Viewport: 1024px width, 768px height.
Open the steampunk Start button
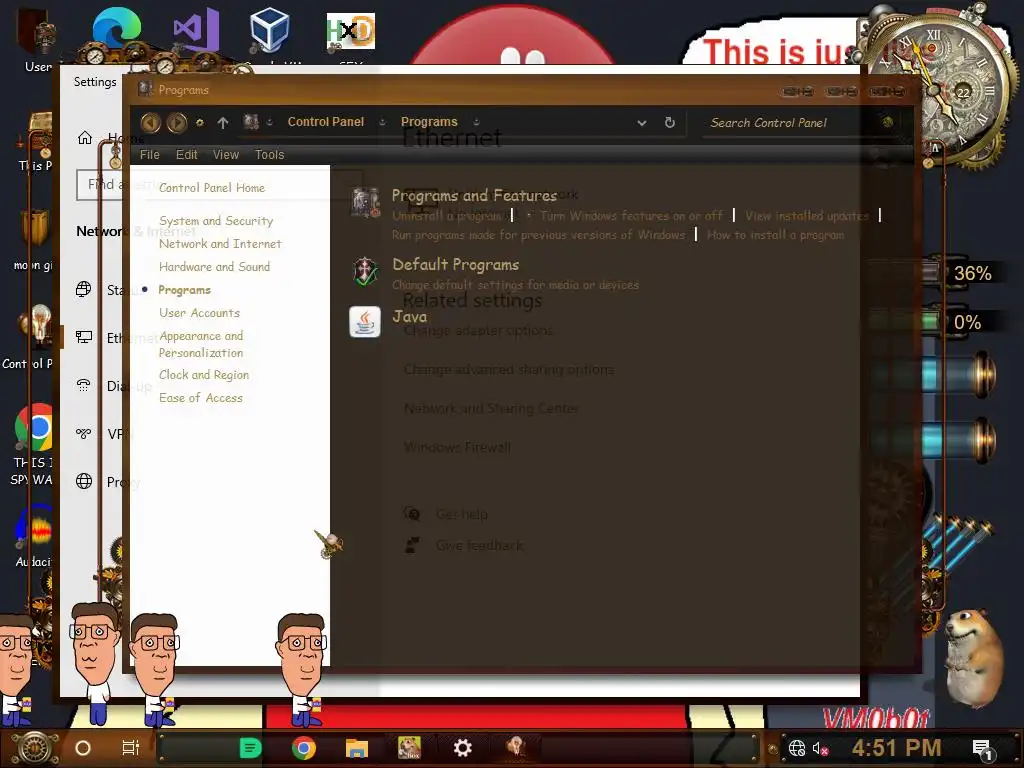coord(34,748)
